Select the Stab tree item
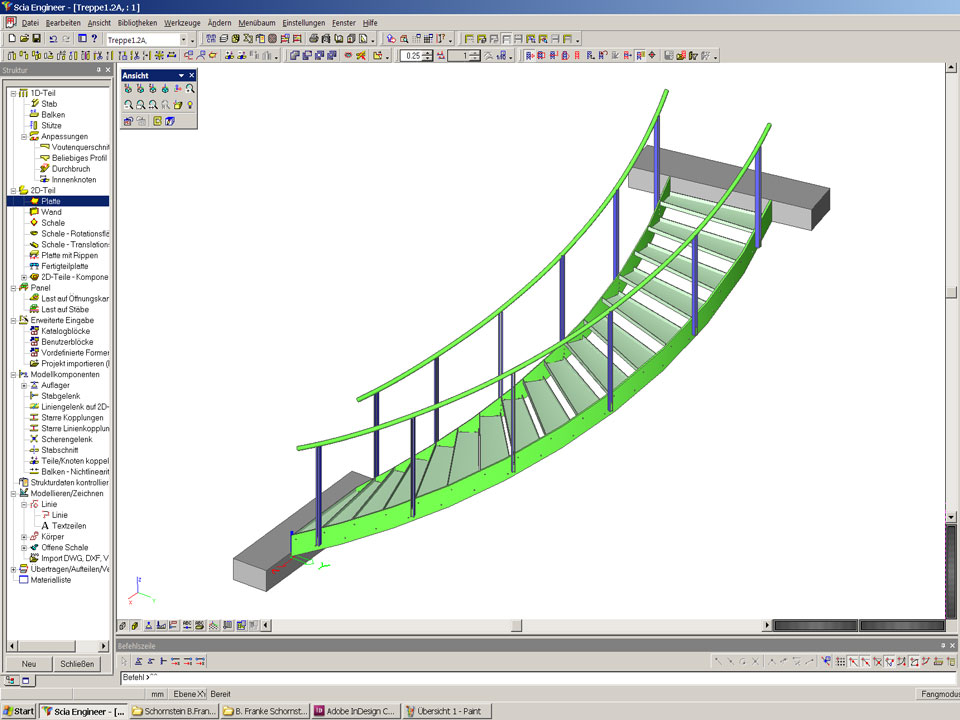 coord(48,103)
